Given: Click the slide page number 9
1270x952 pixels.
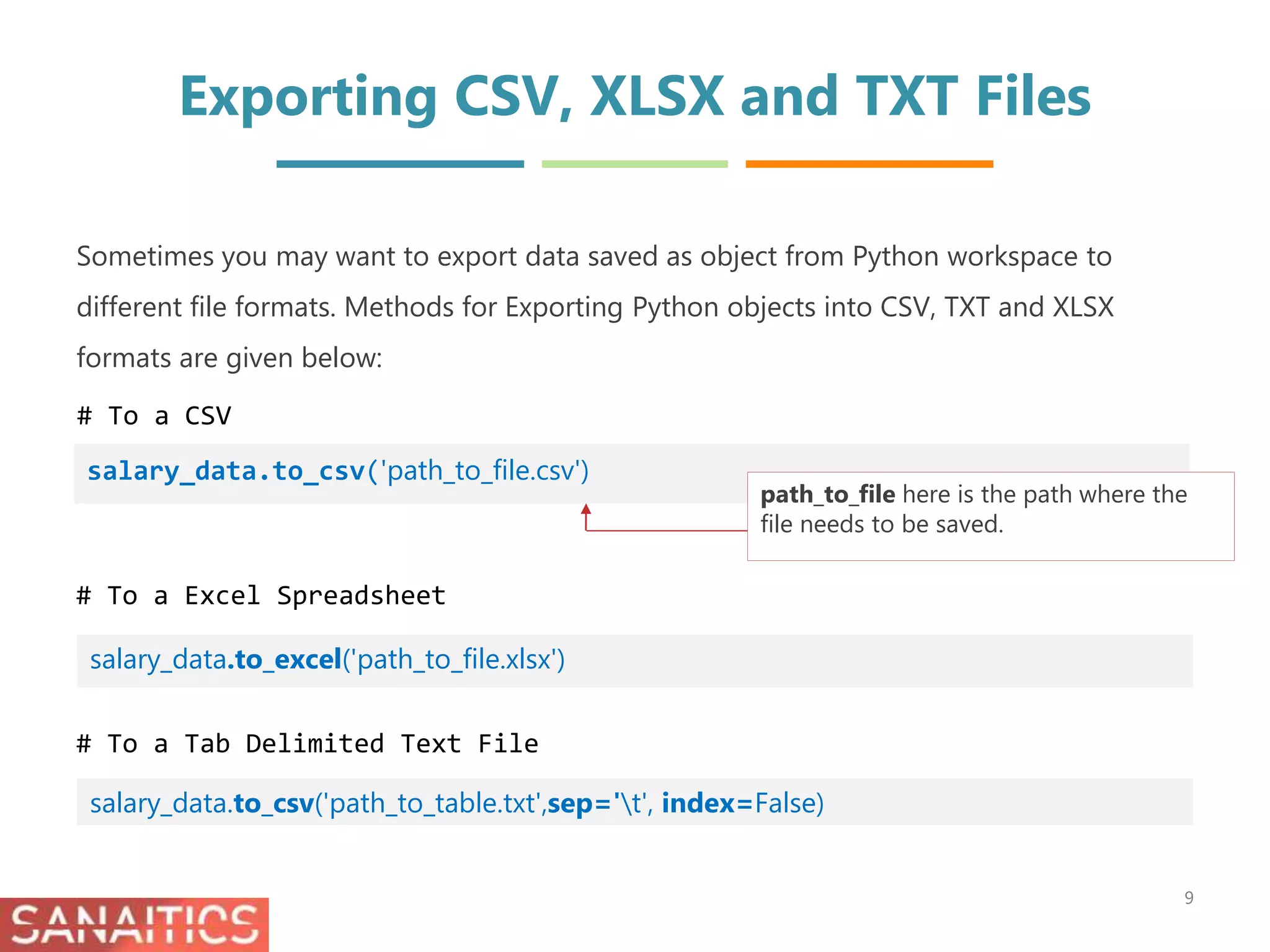Looking at the screenshot, I should point(1189,897).
